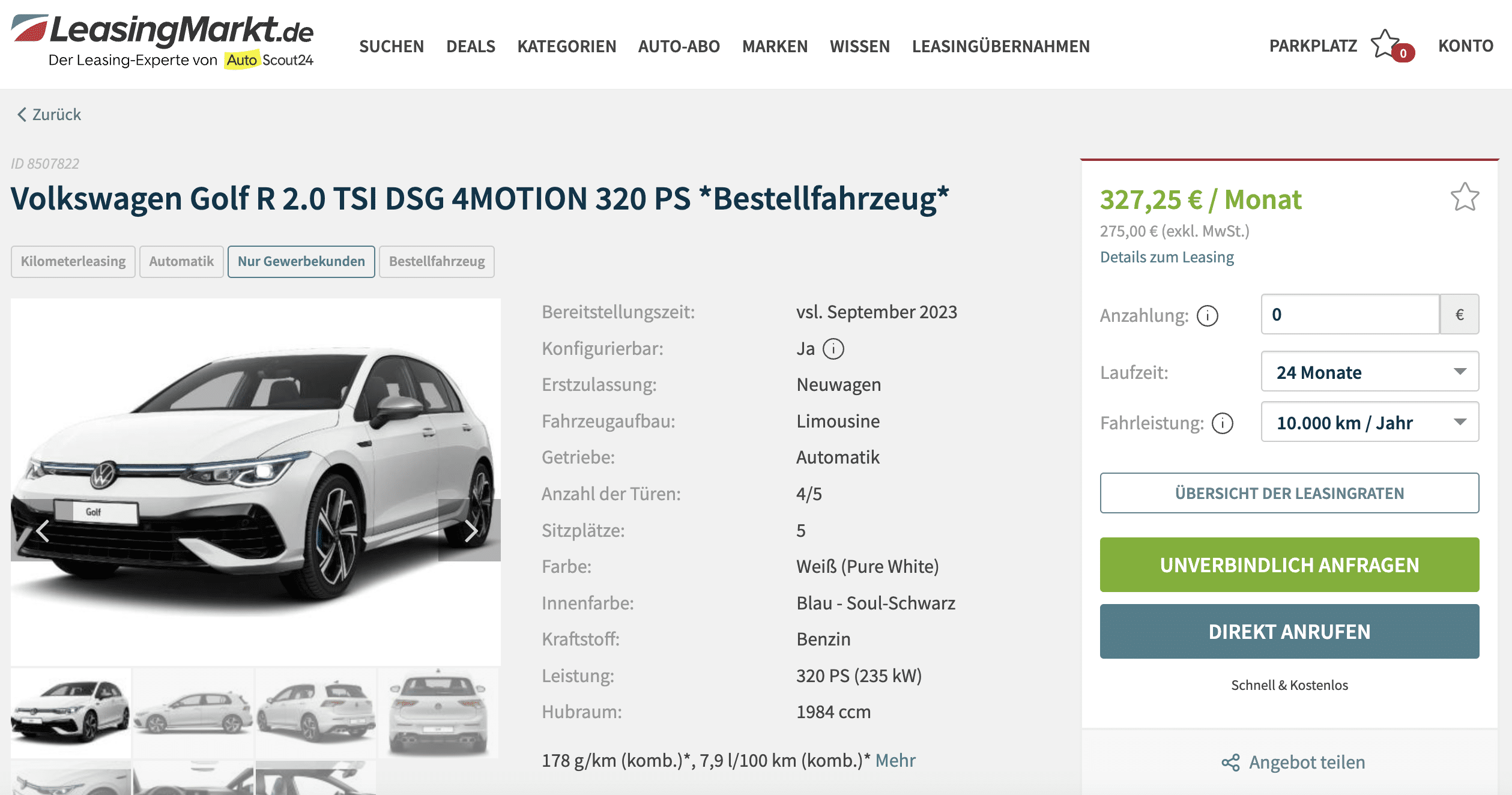Image resolution: width=1512 pixels, height=795 pixels.
Task: Open the Fahrleistung 10.000 km / Jahr dropdown
Action: point(1370,422)
